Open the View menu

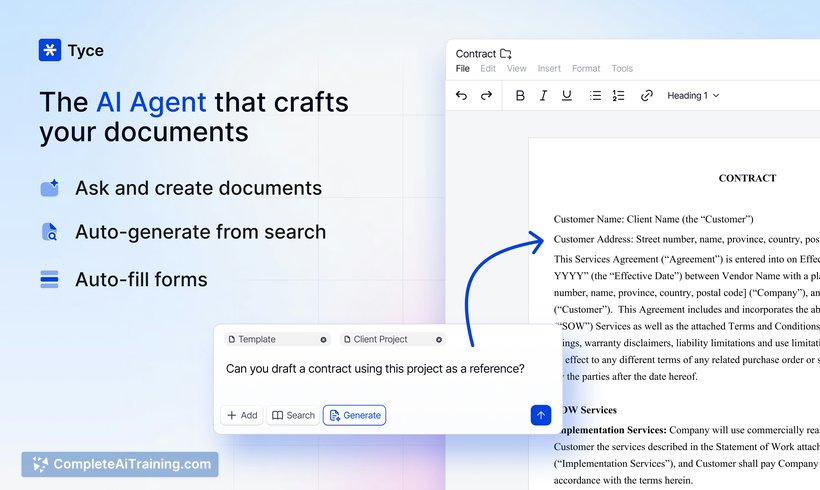tap(516, 69)
